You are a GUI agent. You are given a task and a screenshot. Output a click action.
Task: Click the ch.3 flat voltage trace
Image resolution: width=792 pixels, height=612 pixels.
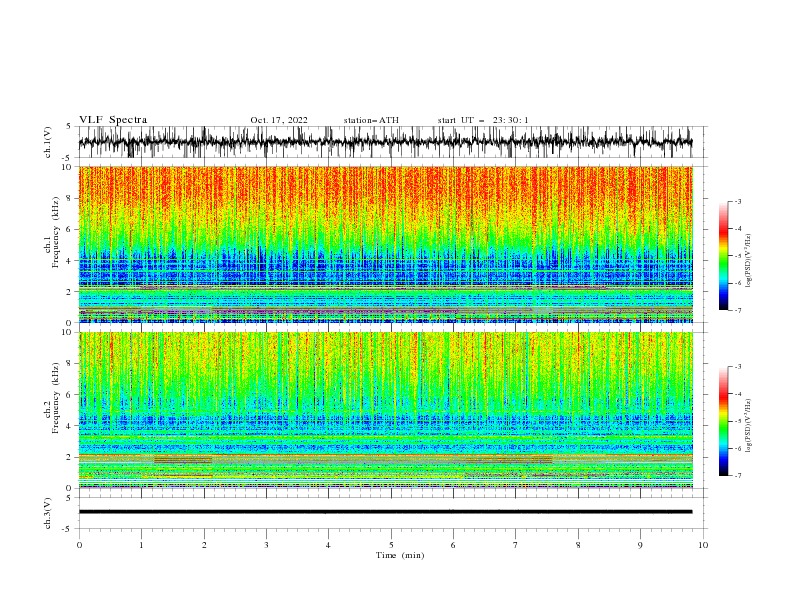tap(385, 512)
